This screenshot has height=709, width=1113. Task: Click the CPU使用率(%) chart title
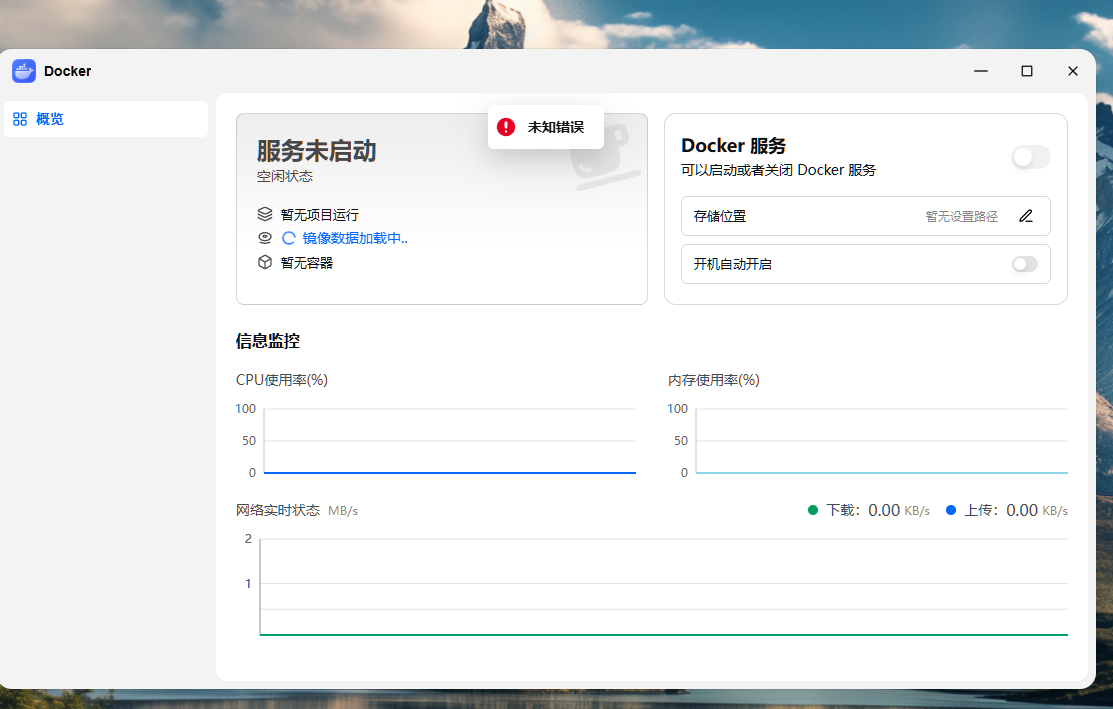282,380
